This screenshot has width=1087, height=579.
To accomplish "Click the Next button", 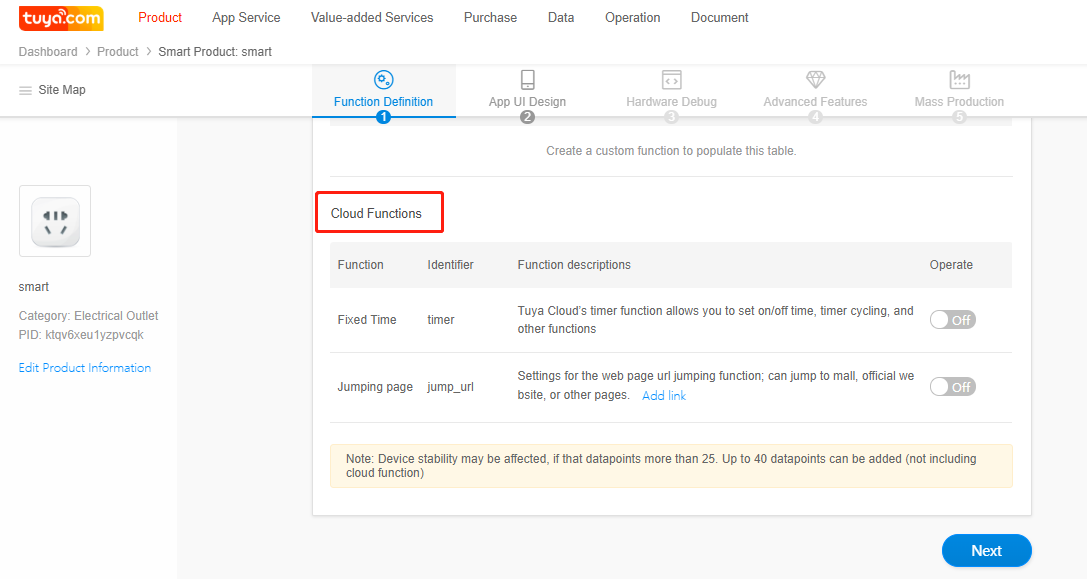I will [x=986, y=551].
